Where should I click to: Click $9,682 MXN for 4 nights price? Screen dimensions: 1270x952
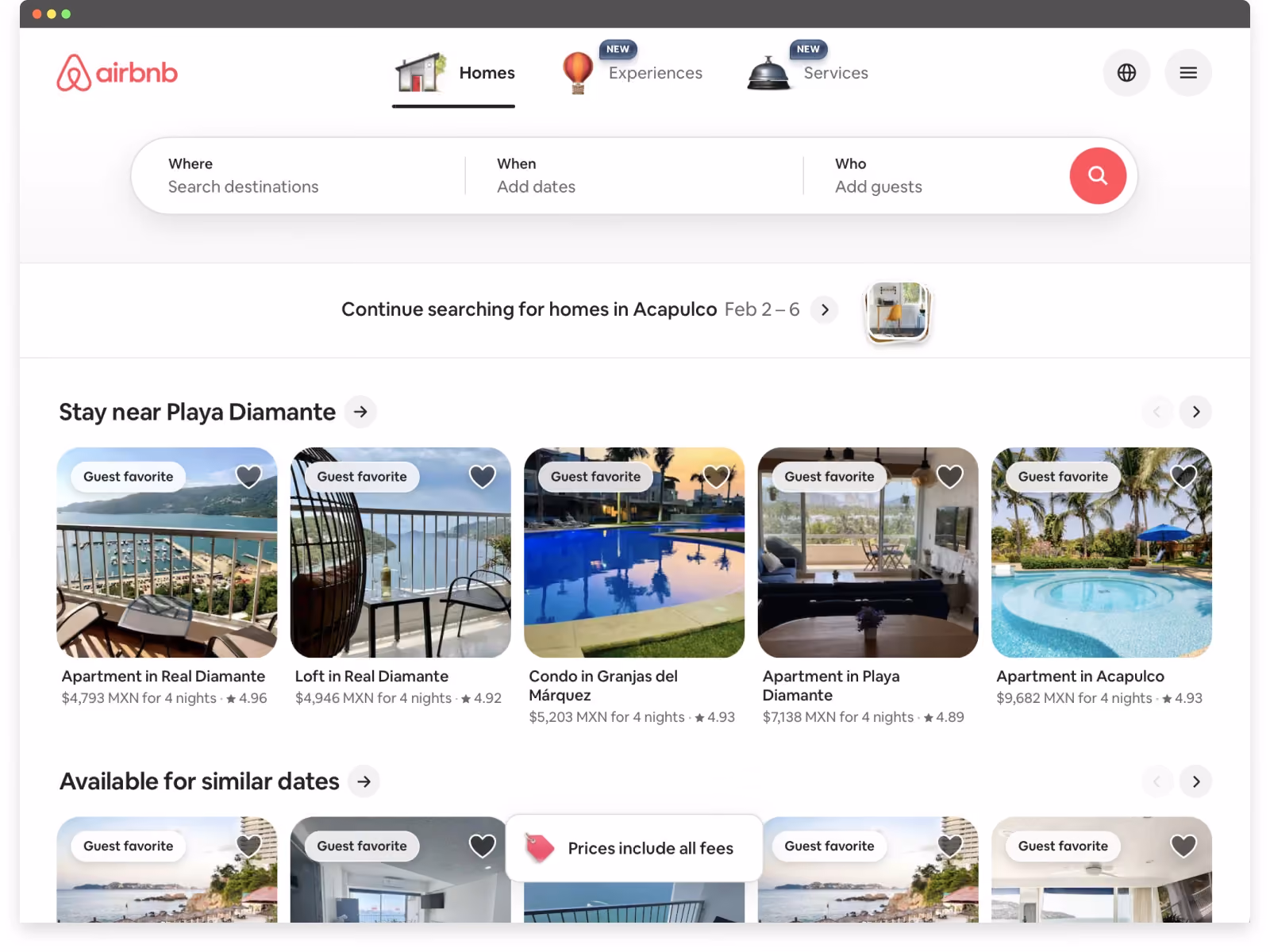(1074, 698)
